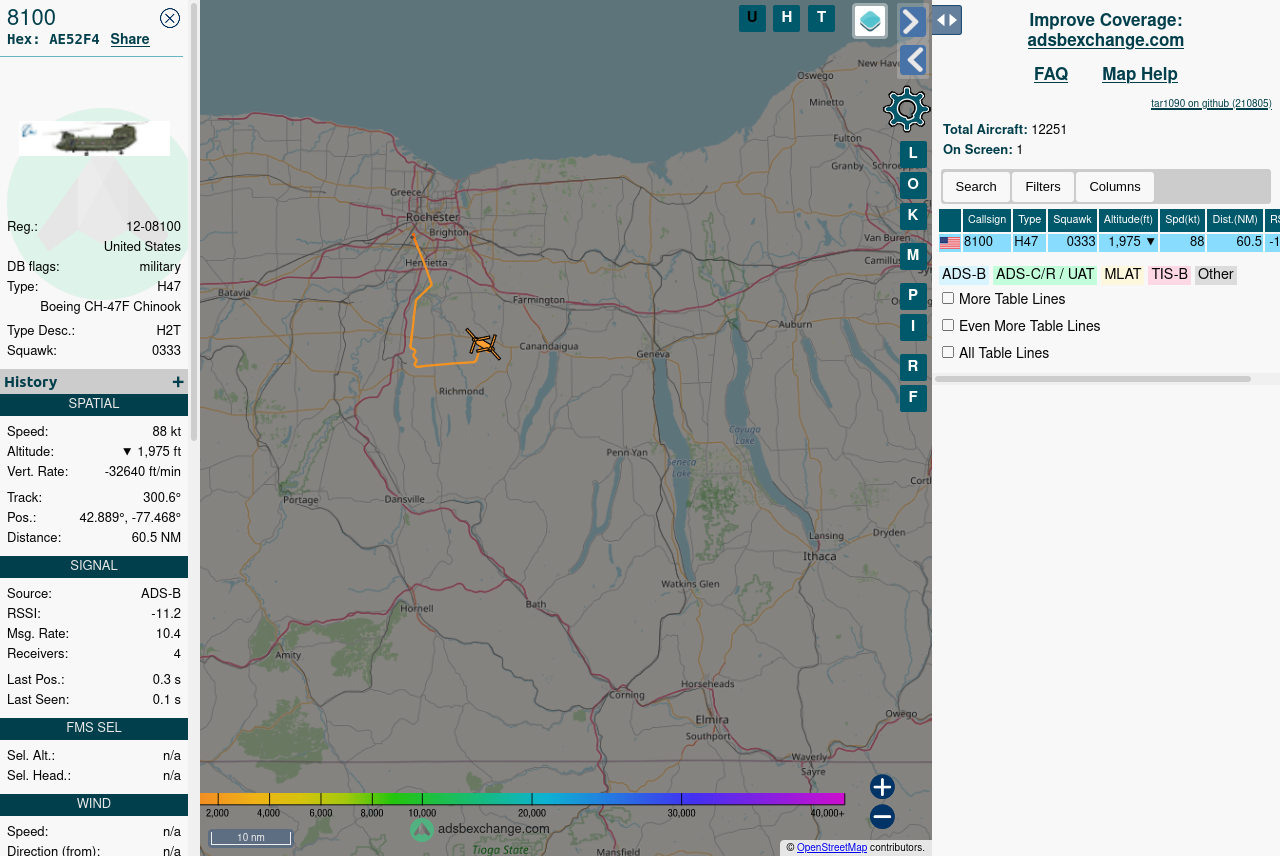Screen dimensions: 1280x856
Task: Enable All Table Lines checkbox
Action: click(948, 352)
